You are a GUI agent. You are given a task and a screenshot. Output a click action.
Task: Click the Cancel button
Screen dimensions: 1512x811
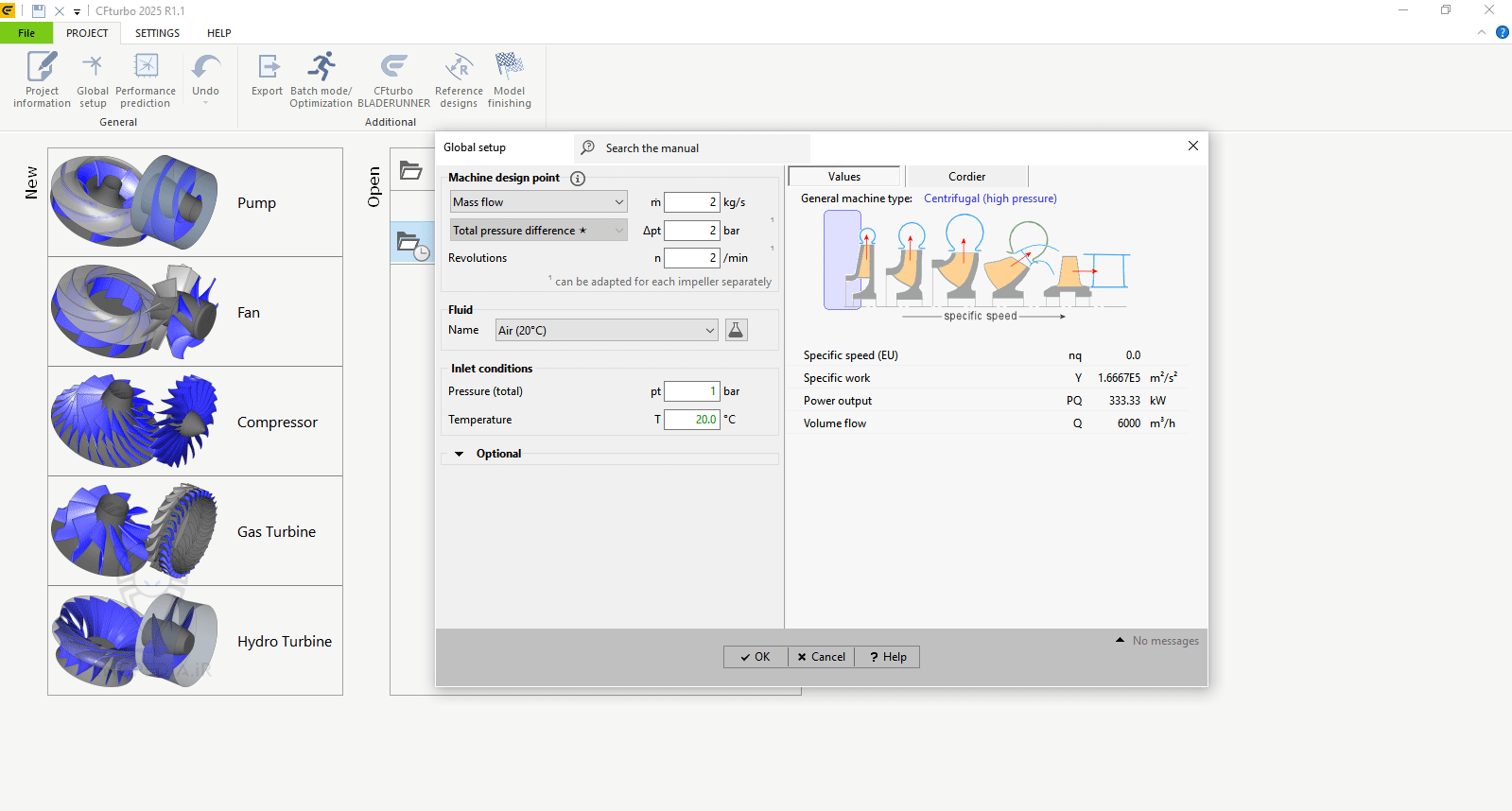pos(822,657)
